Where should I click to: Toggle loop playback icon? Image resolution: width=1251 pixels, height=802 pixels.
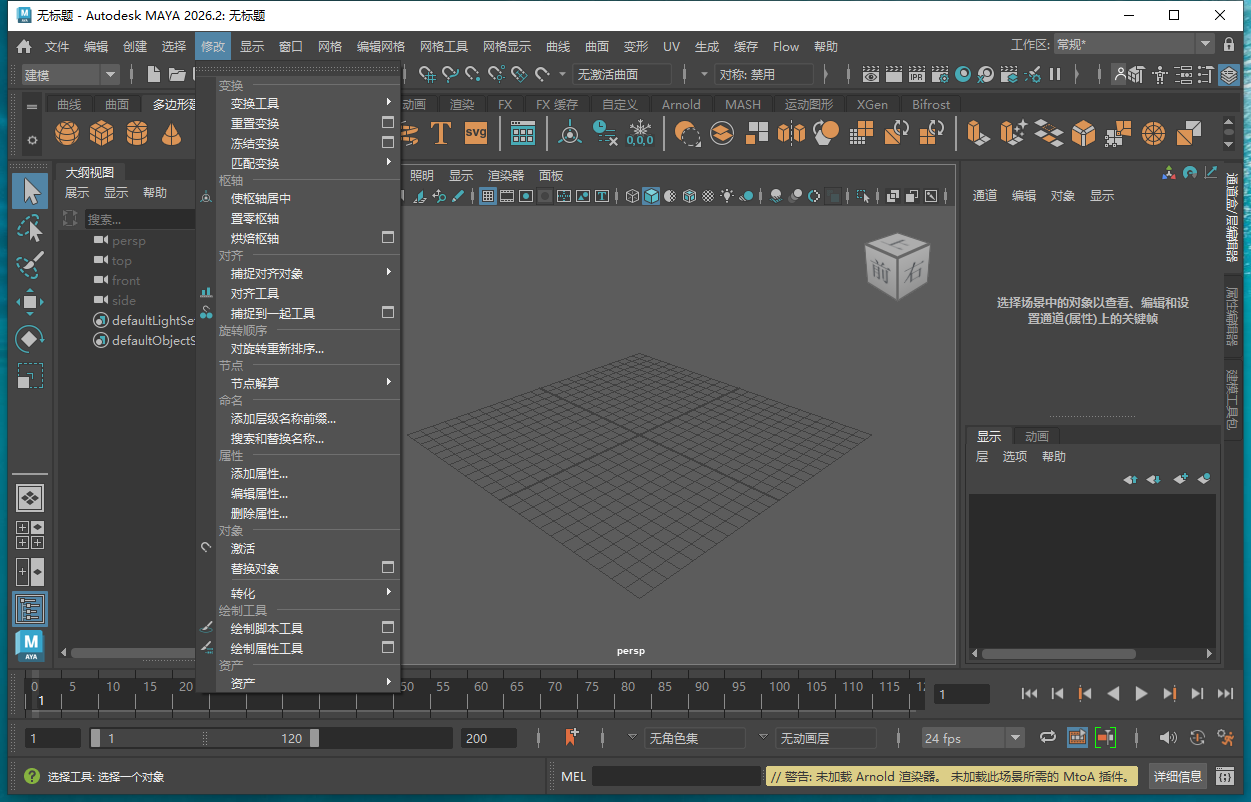(1048, 738)
